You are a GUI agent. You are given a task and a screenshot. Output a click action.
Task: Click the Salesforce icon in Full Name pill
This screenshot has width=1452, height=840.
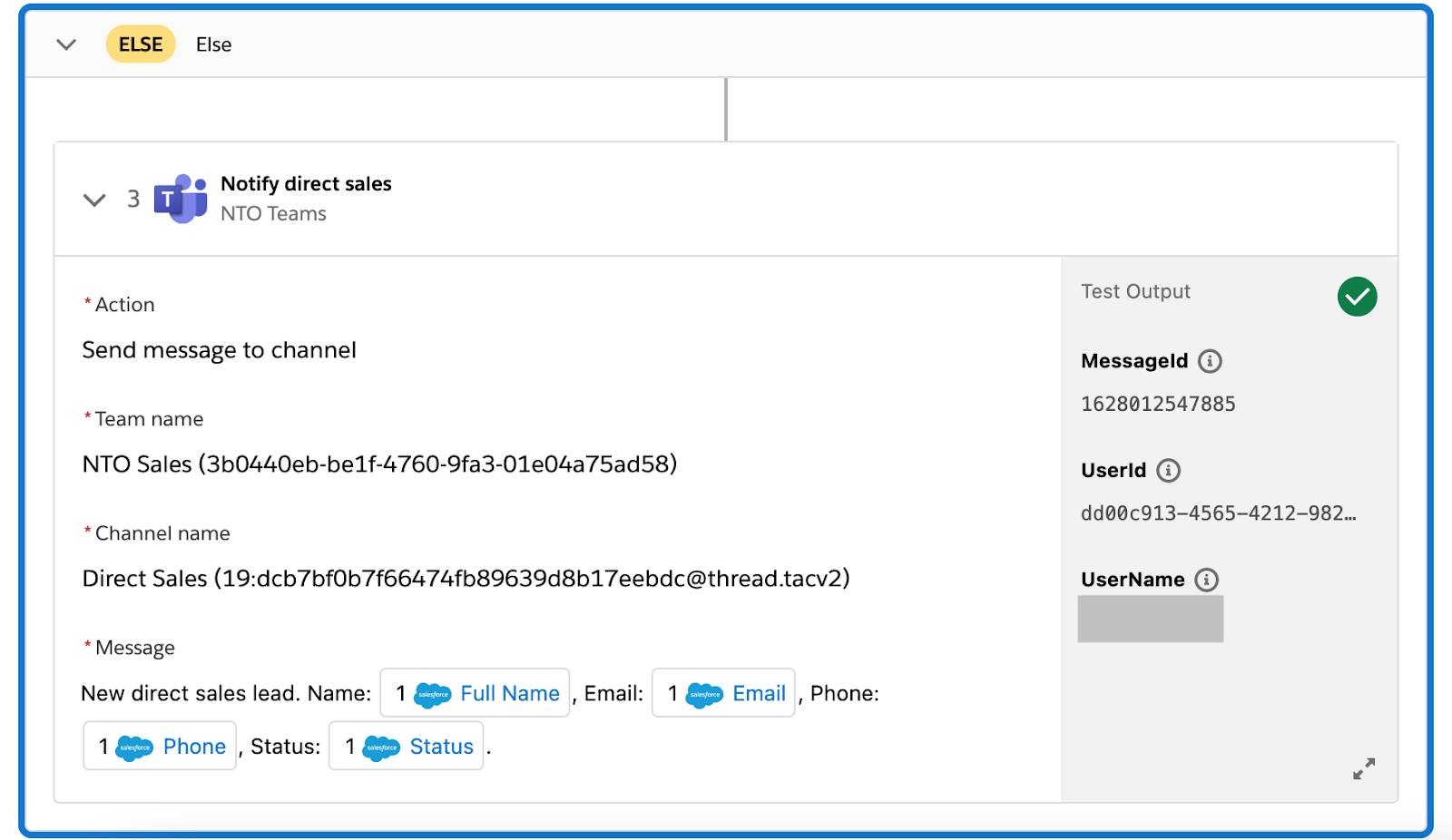[433, 695]
